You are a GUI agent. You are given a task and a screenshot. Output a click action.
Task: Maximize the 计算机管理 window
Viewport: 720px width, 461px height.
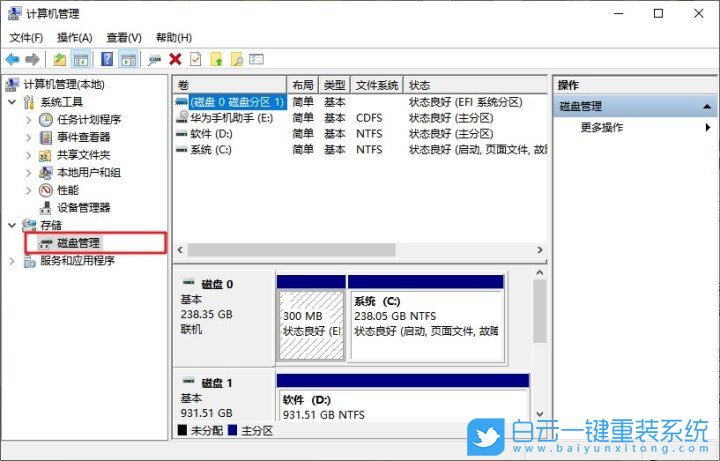tap(658, 13)
